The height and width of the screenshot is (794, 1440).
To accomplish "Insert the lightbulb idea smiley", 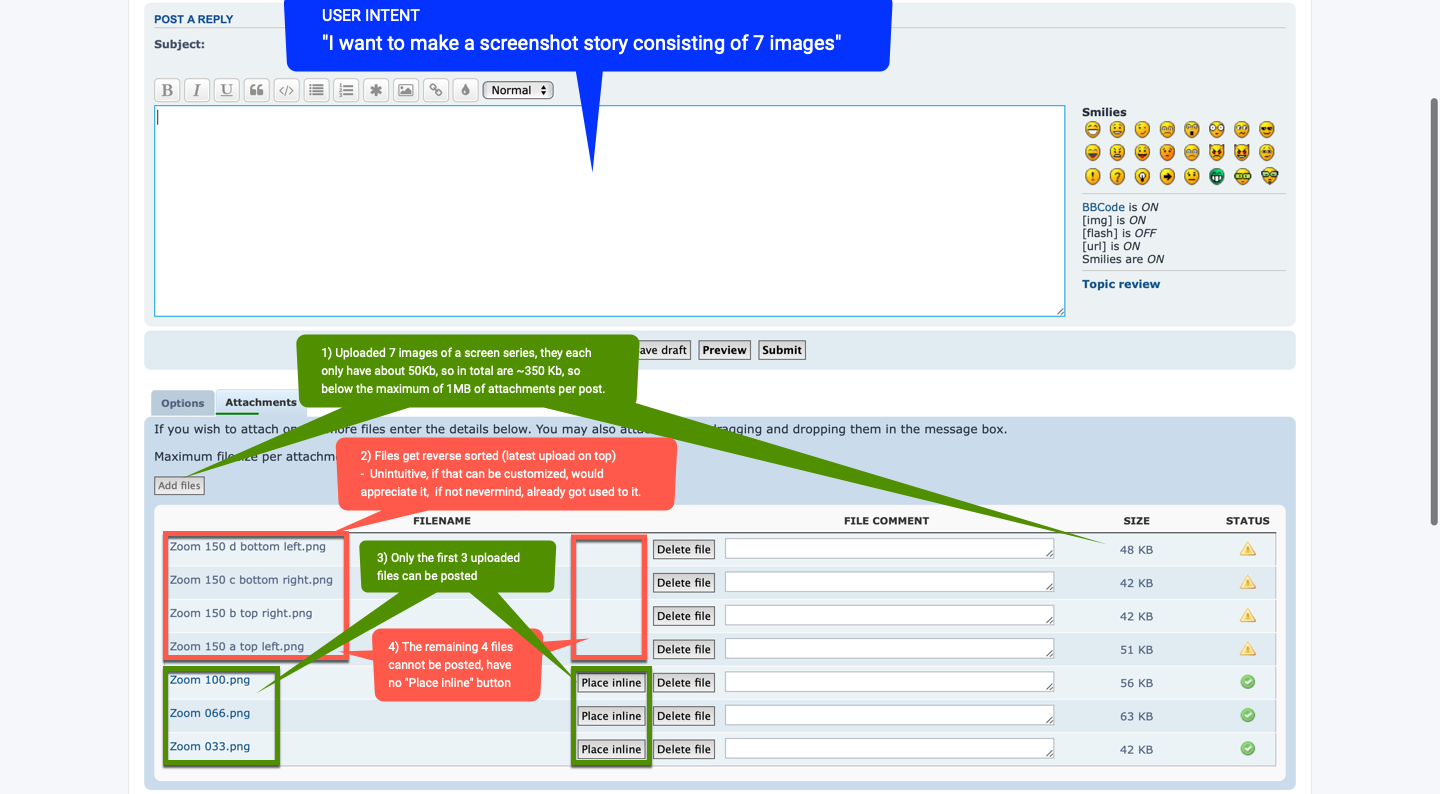I will [x=1142, y=176].
